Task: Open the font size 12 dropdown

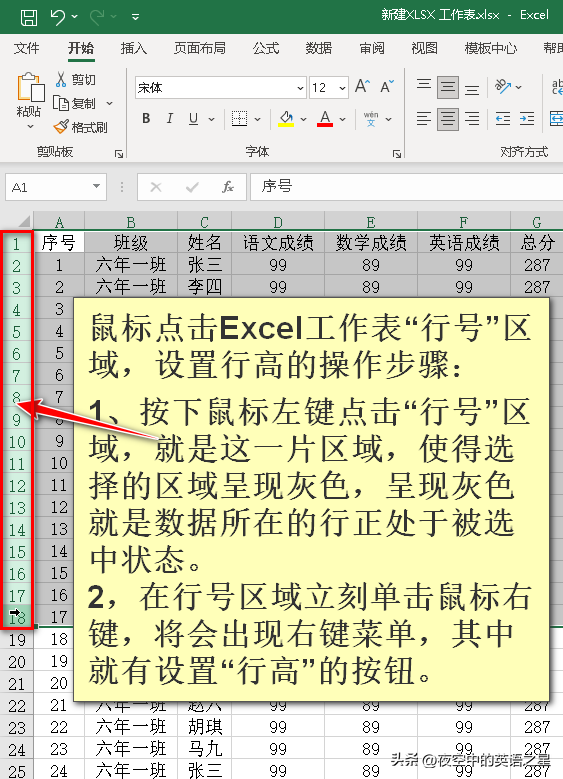Action: [x=342, y=88]
